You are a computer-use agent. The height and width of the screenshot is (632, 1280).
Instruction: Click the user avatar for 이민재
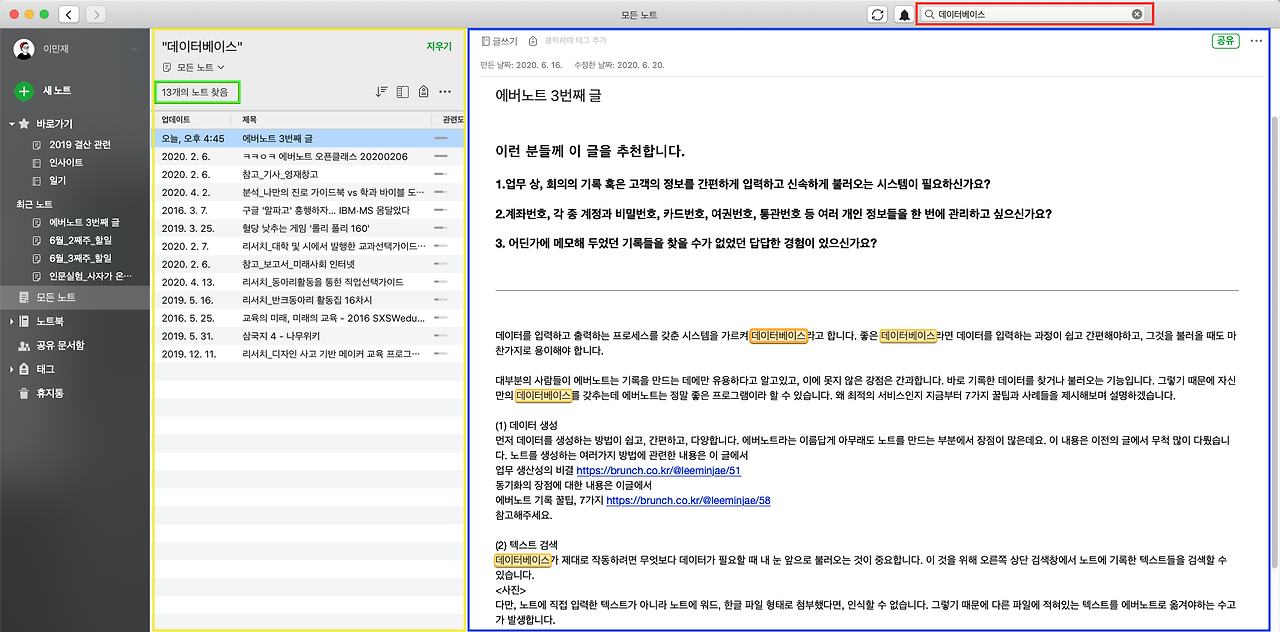[x=24, y=49]
